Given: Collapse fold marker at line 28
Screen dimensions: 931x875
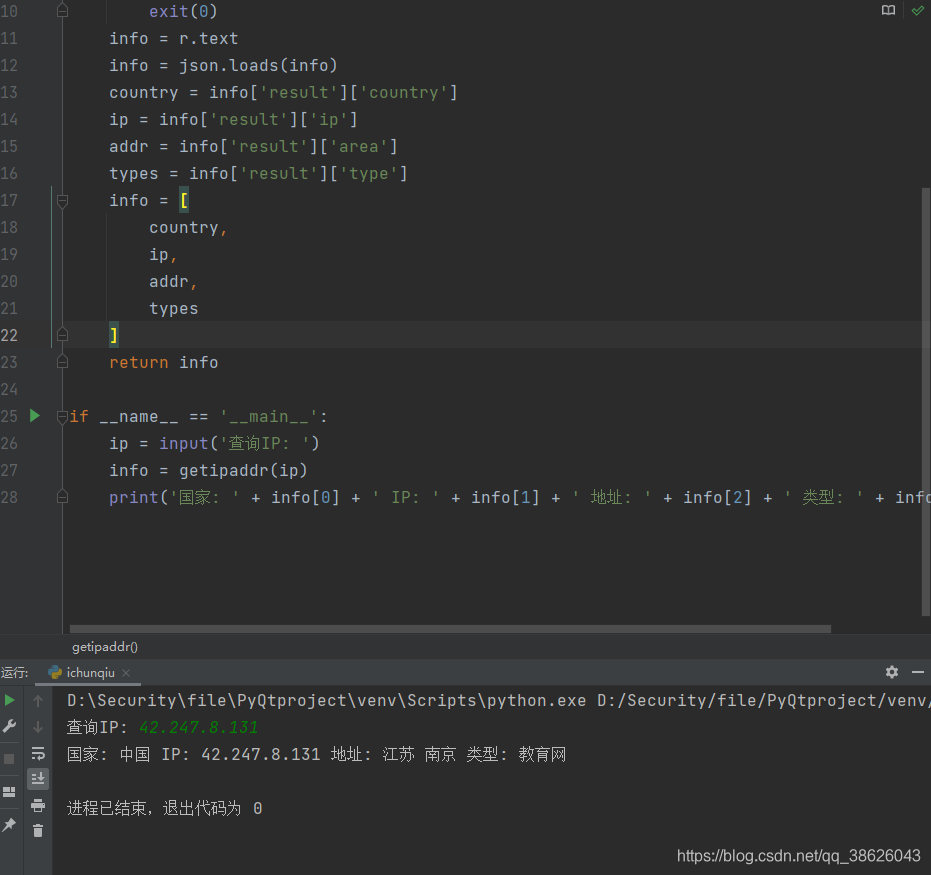Looking at the screenshot, I should pyautogui.click(x=62, y=497).
